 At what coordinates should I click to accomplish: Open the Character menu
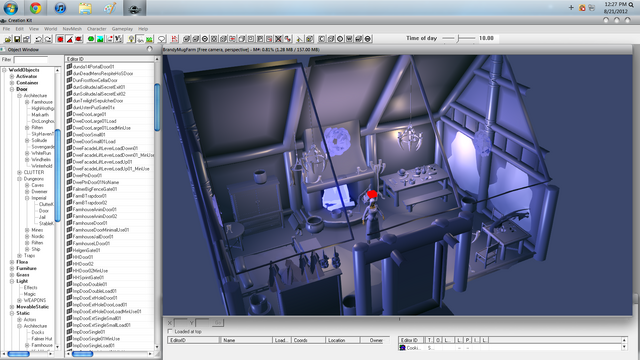coord(97,29)
